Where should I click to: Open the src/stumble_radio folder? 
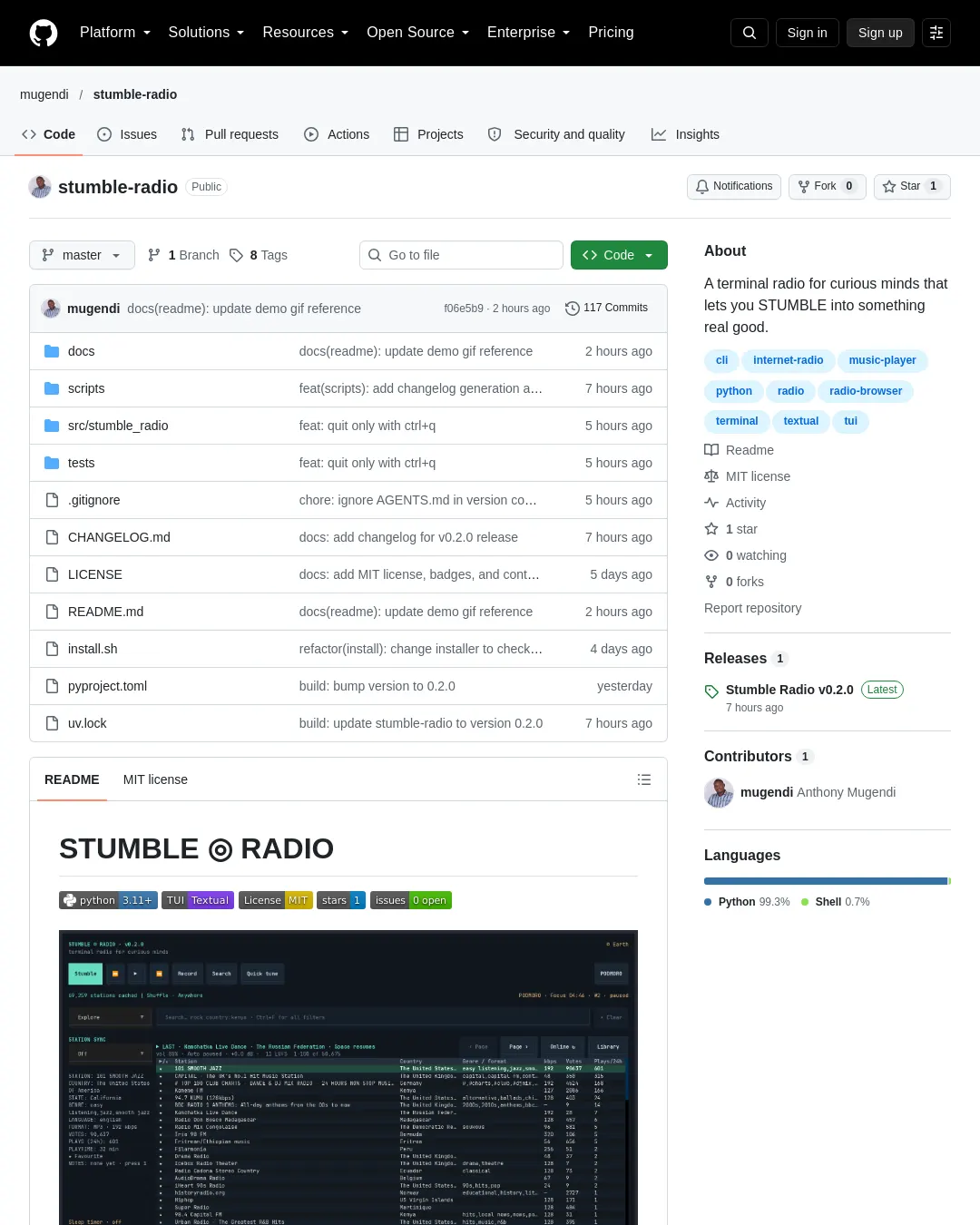[118, 426]
